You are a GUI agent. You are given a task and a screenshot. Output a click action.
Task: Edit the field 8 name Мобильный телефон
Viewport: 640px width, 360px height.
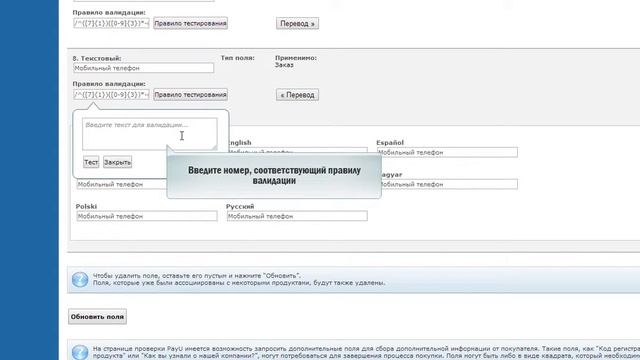[x=143, y=68]
